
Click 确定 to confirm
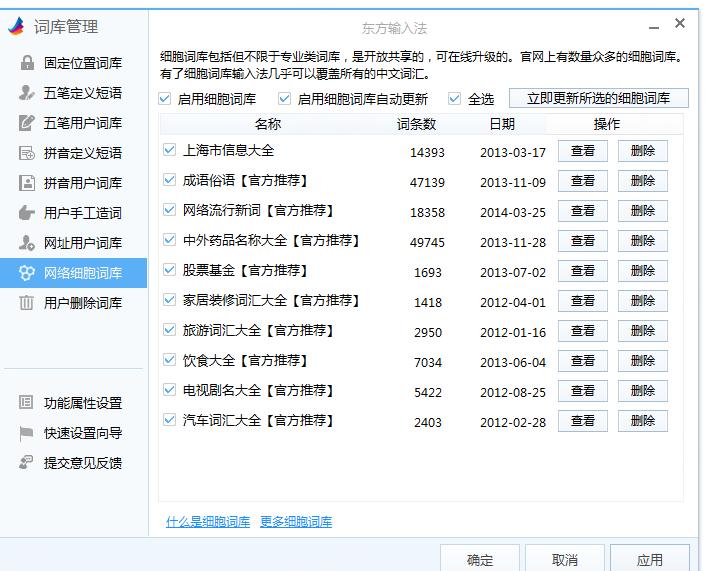pos(480,559)
